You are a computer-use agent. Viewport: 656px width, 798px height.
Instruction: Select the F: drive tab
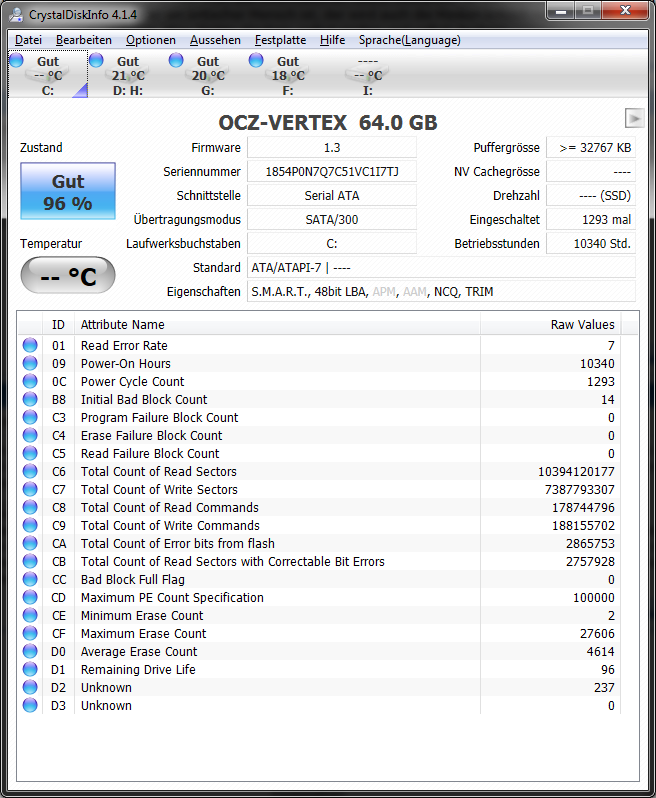tap(288, 75)
